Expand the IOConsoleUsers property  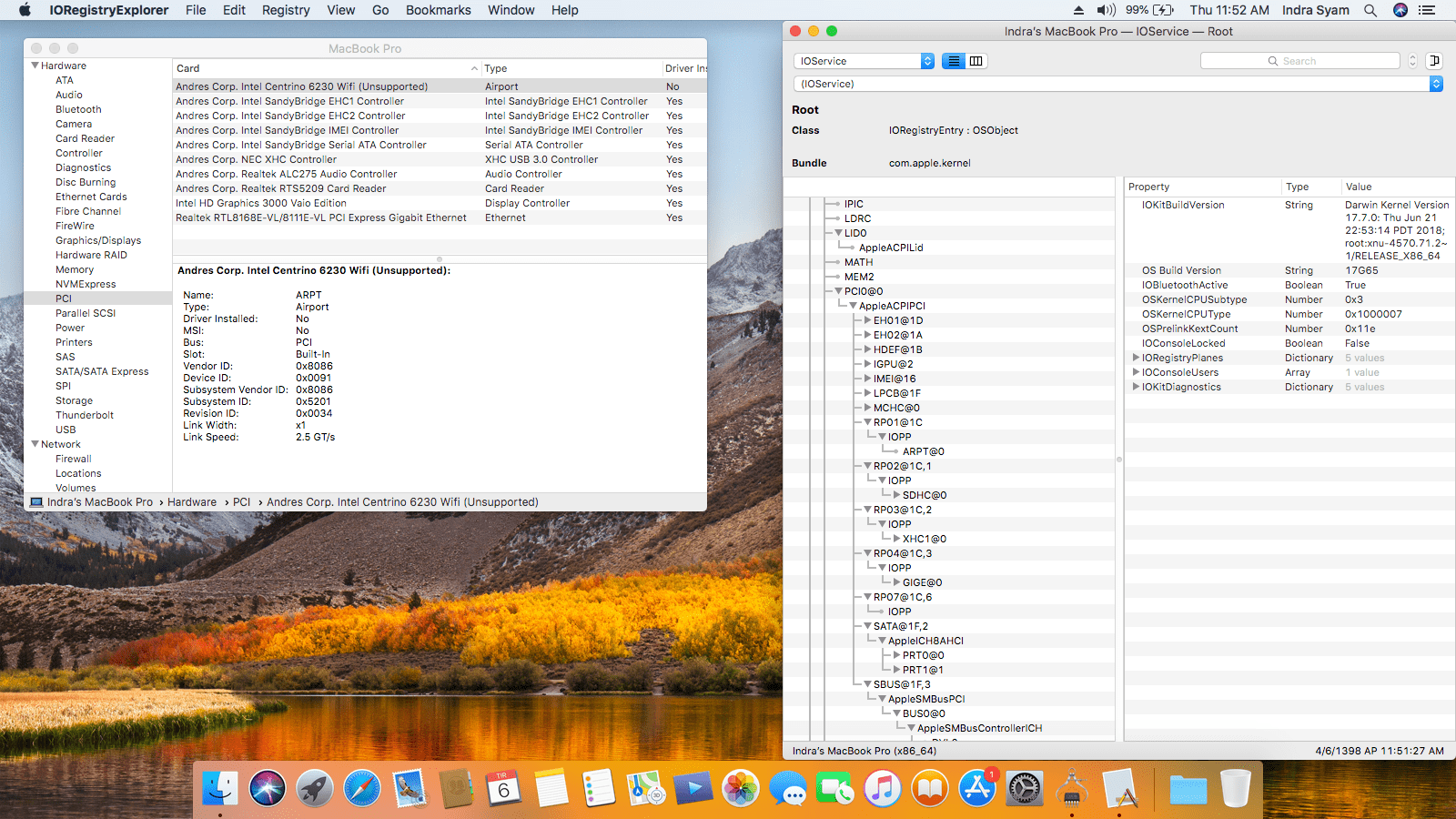tap(1136, 372)
